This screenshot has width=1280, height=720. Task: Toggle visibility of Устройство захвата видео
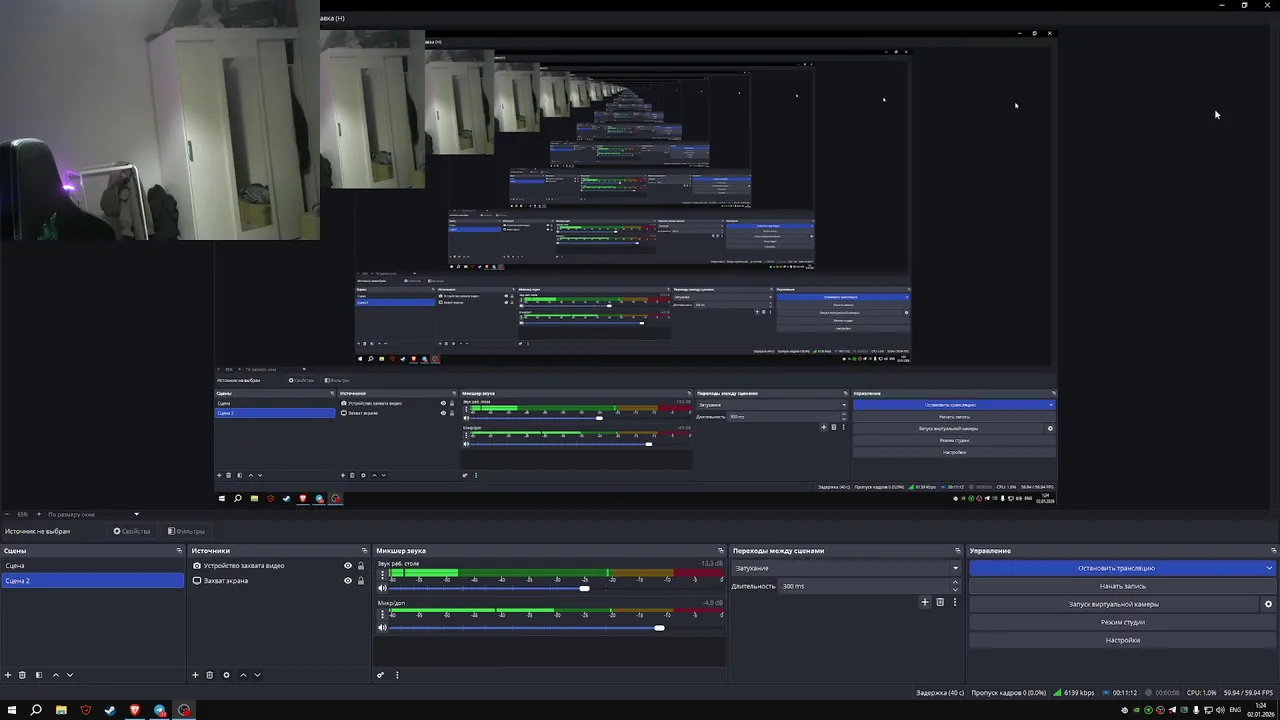(348, 566)
